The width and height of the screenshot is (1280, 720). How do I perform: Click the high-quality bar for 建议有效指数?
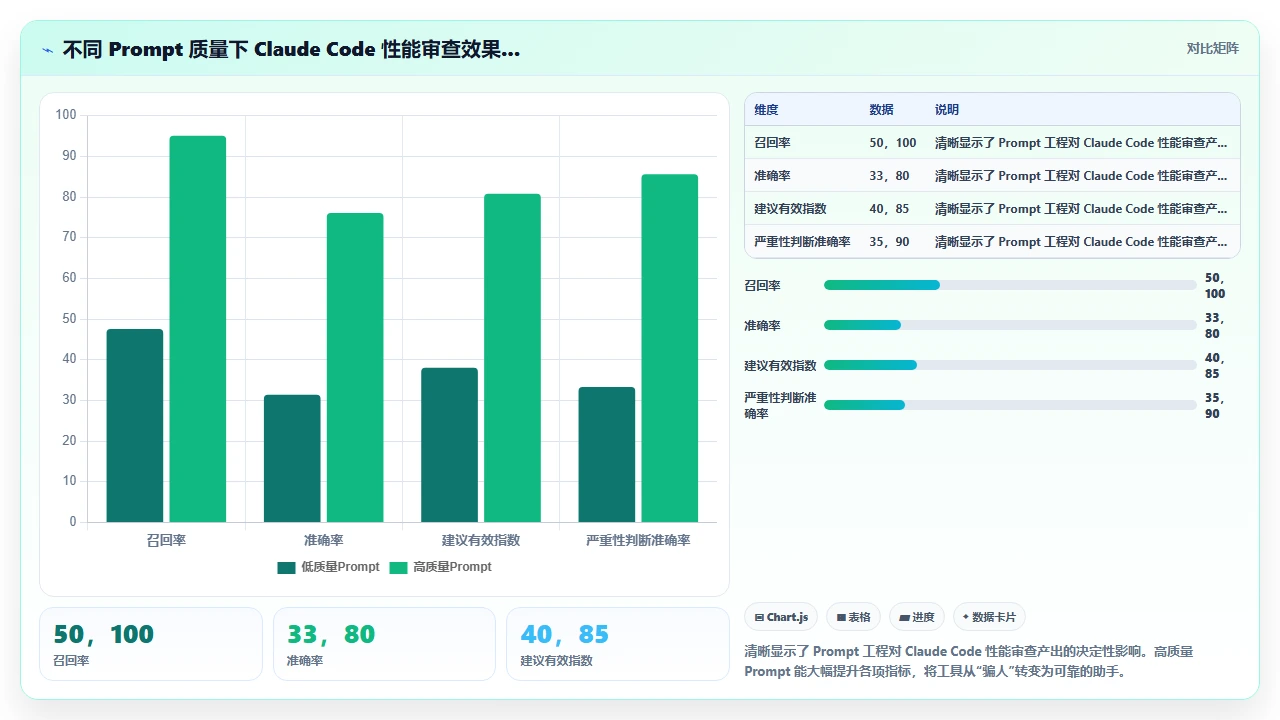pyautogui.click(x=512, y=358)
